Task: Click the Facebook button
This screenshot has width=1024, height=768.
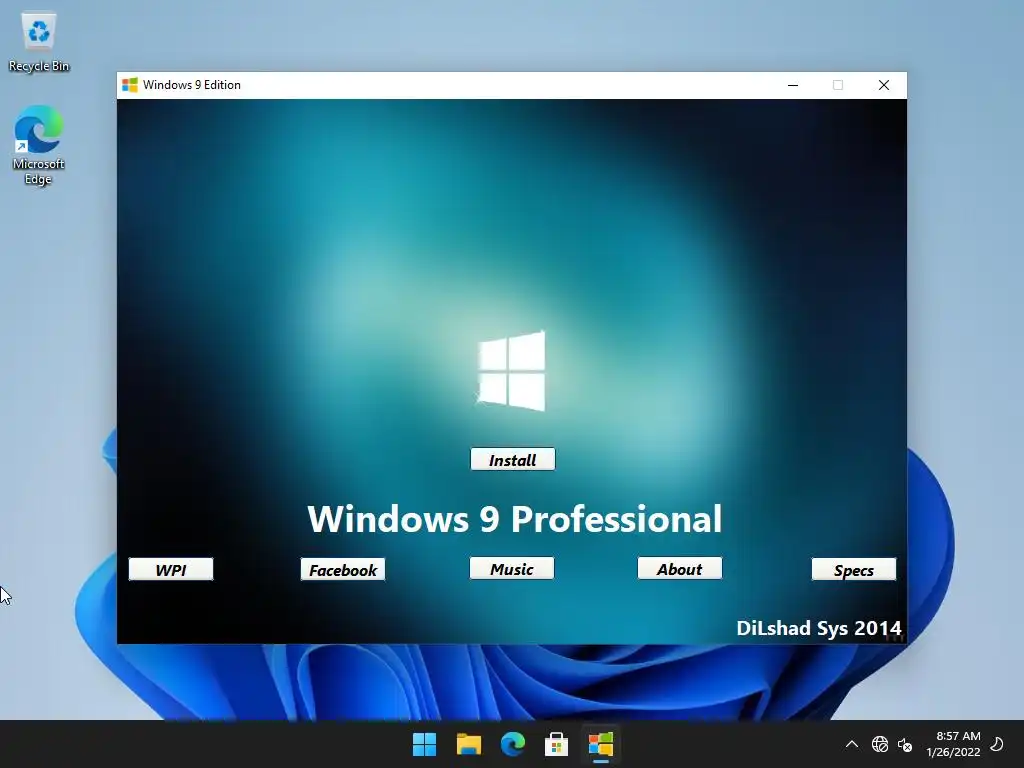Action: 343,569
